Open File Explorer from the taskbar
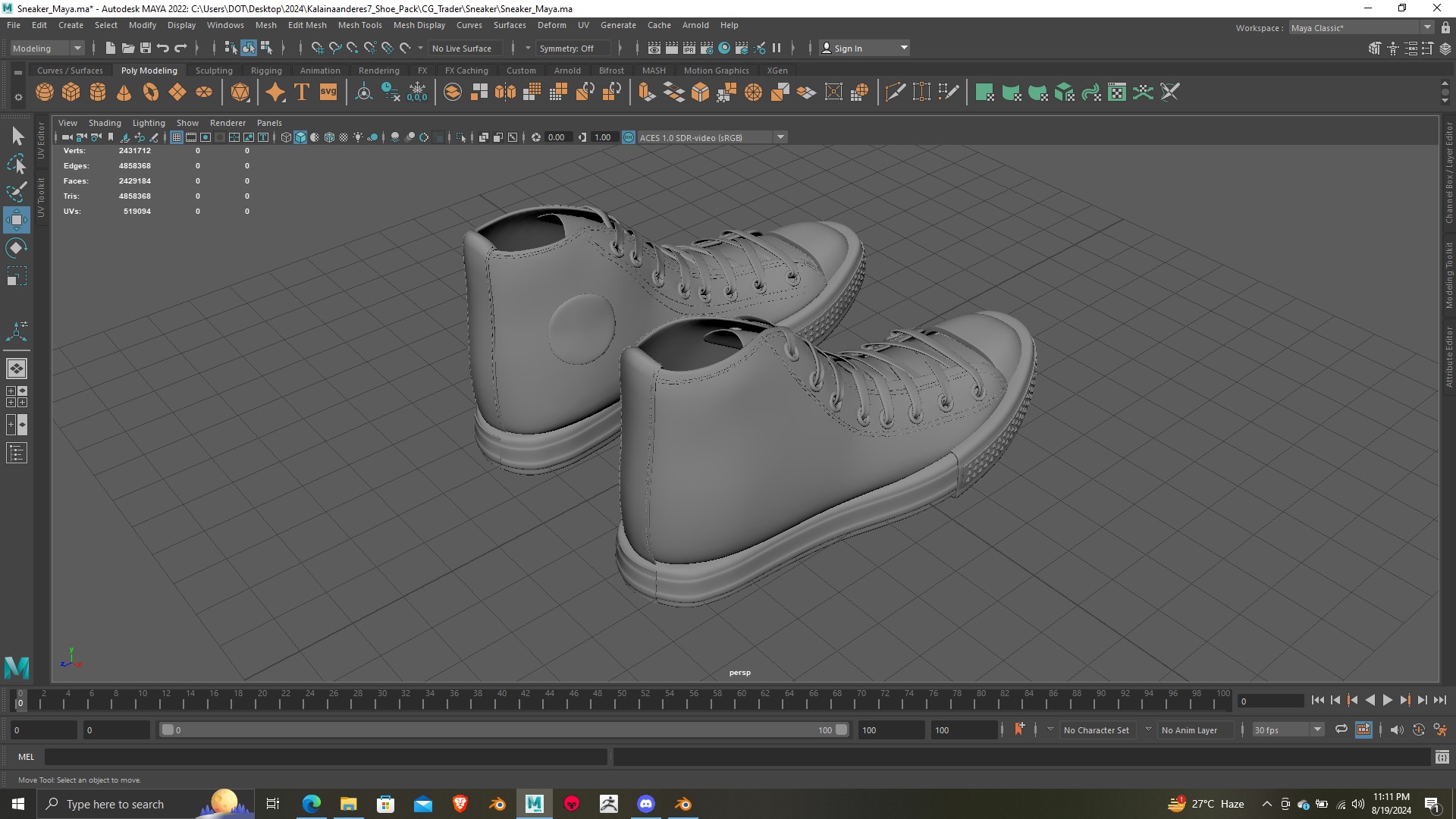 349,804
